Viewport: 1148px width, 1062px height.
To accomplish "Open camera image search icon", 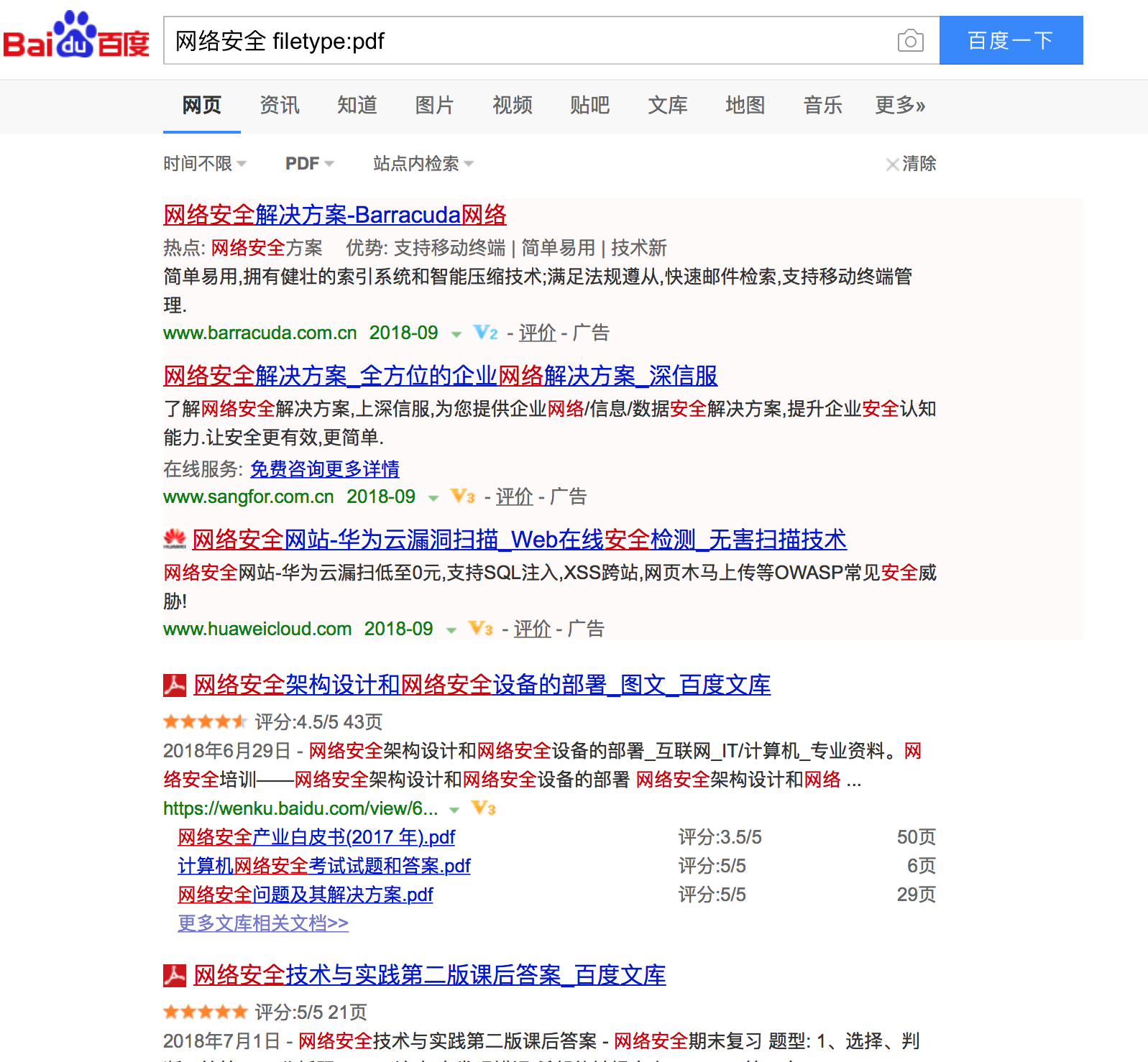I will click(x=910, y=40).
